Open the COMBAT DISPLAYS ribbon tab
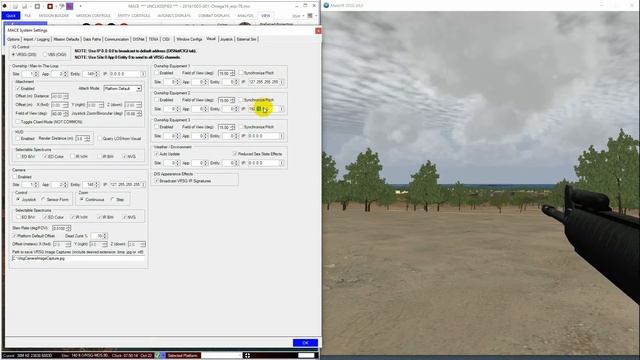Screen dimensions: 640x360 [214, 16]
